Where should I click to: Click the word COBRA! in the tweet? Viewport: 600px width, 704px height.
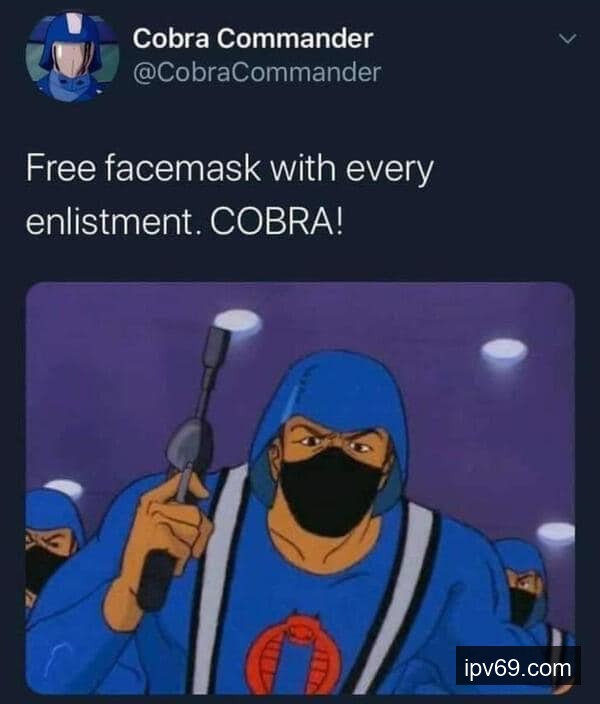(x=277, y=222)
